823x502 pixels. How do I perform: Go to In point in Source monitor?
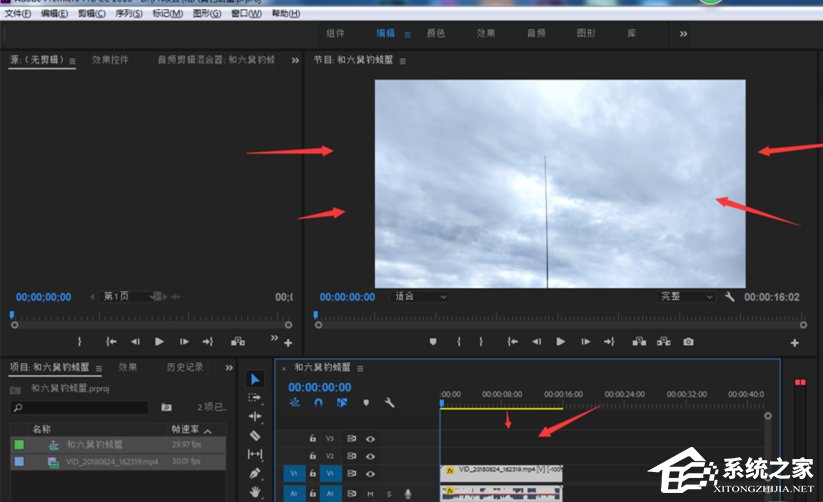[111, 342]
